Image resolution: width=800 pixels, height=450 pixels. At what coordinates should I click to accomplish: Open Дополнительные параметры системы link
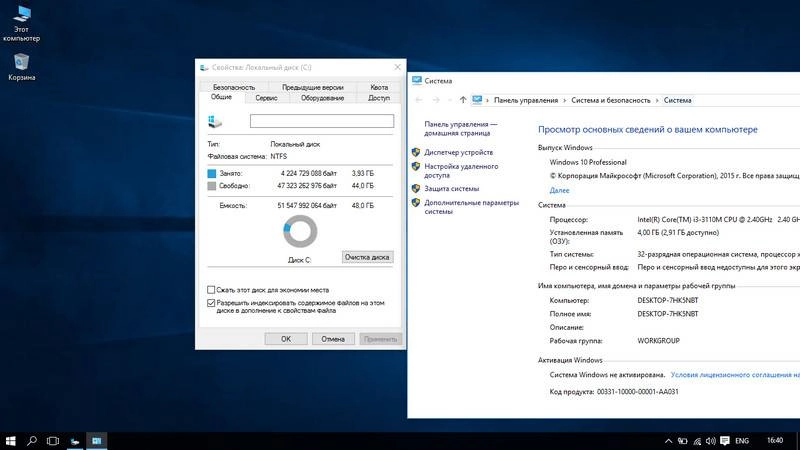[x=471, y=207]
